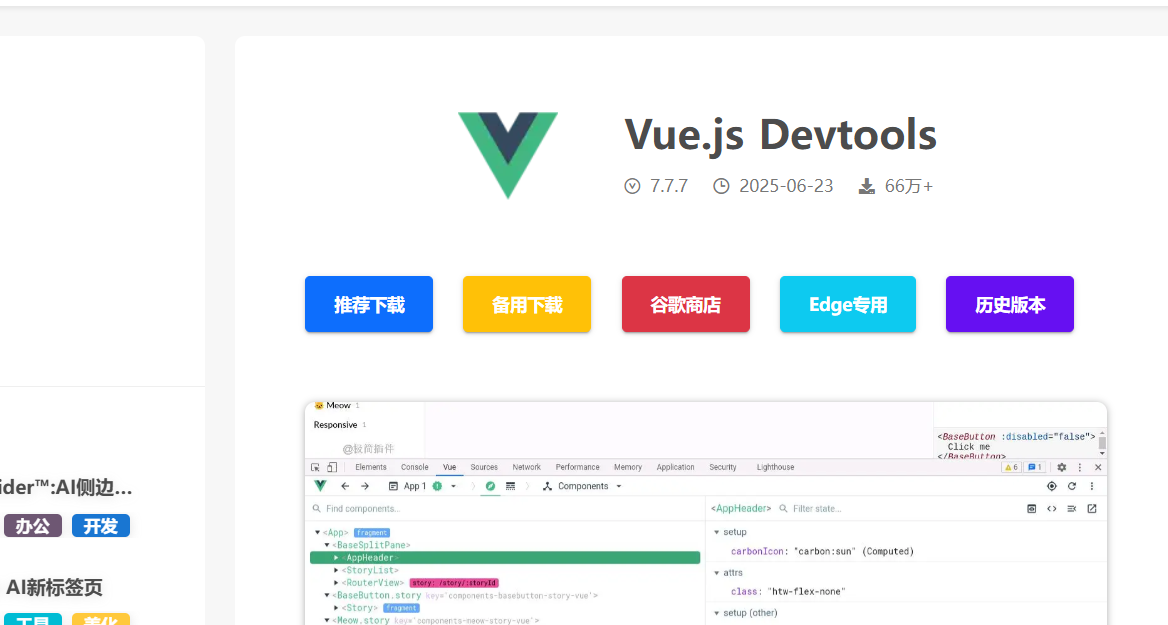
Task: Click the messages badge showing 1
Action: click(x=1035, y=467)
